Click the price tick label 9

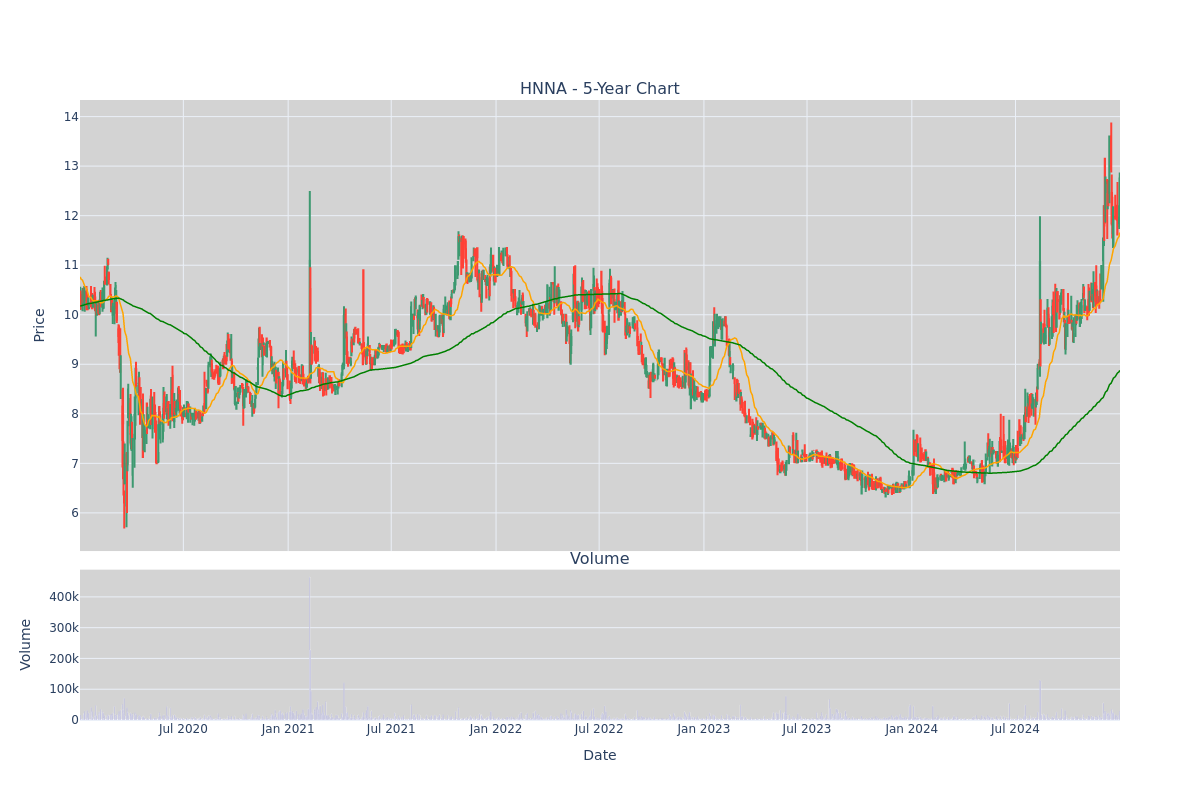[74, 364]
